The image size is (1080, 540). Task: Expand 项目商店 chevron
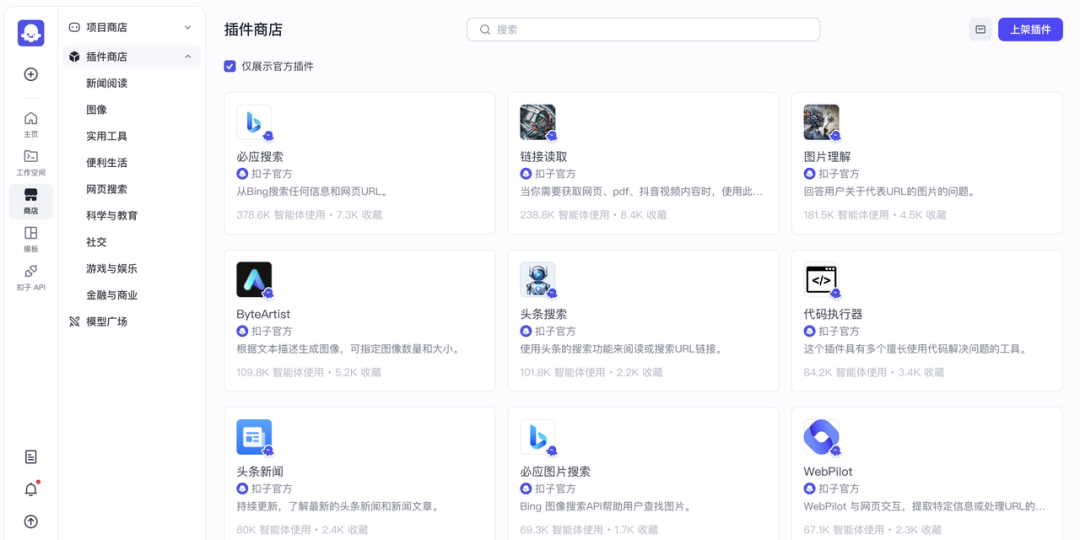[187, 28]
